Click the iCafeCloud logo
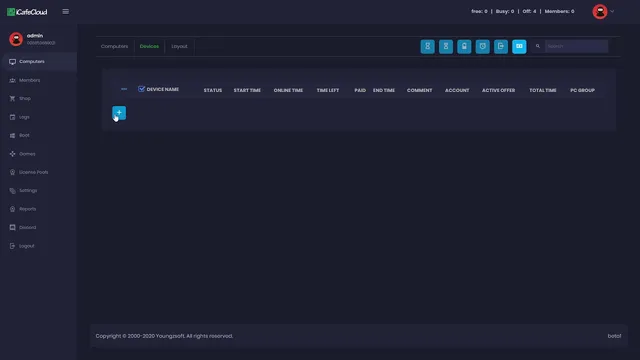640x360 pixels. (27, 12)
